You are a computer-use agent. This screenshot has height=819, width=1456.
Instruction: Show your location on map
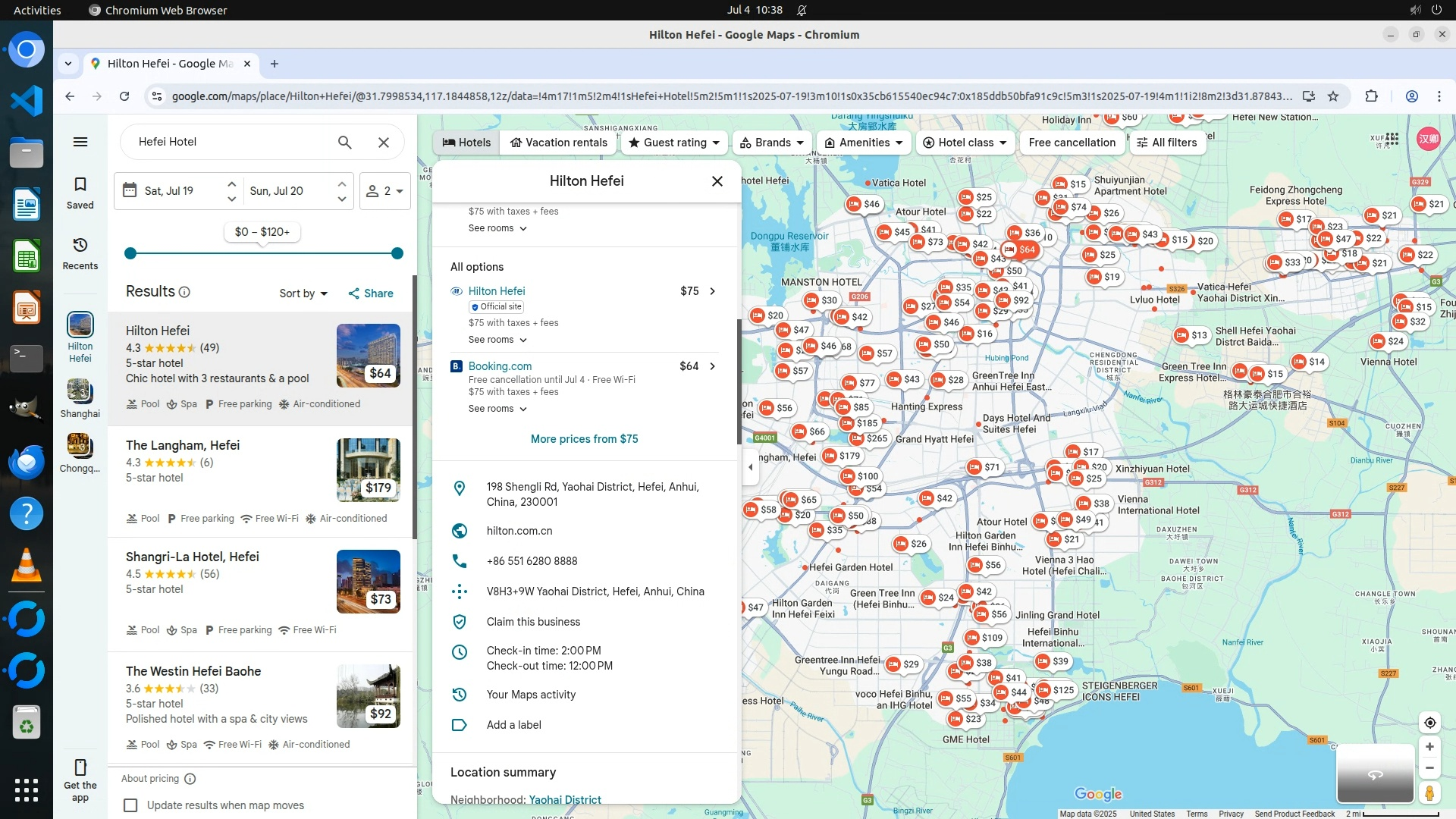point(1429,723)
